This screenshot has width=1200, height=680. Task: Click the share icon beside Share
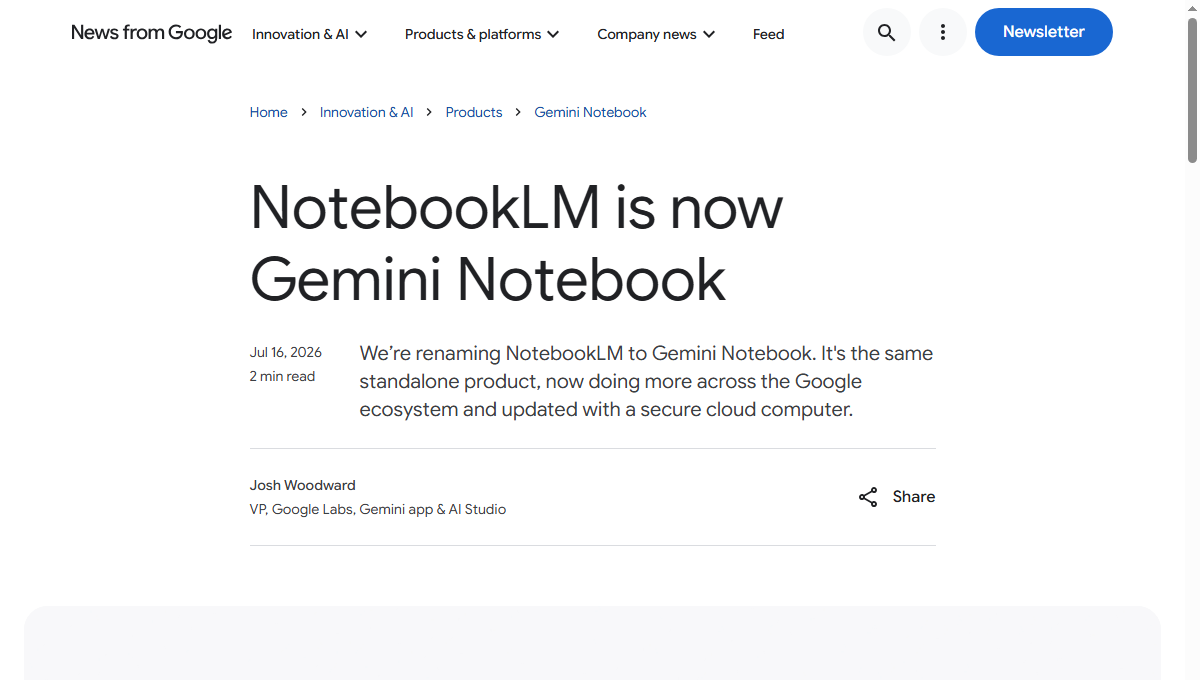(868, 497)
